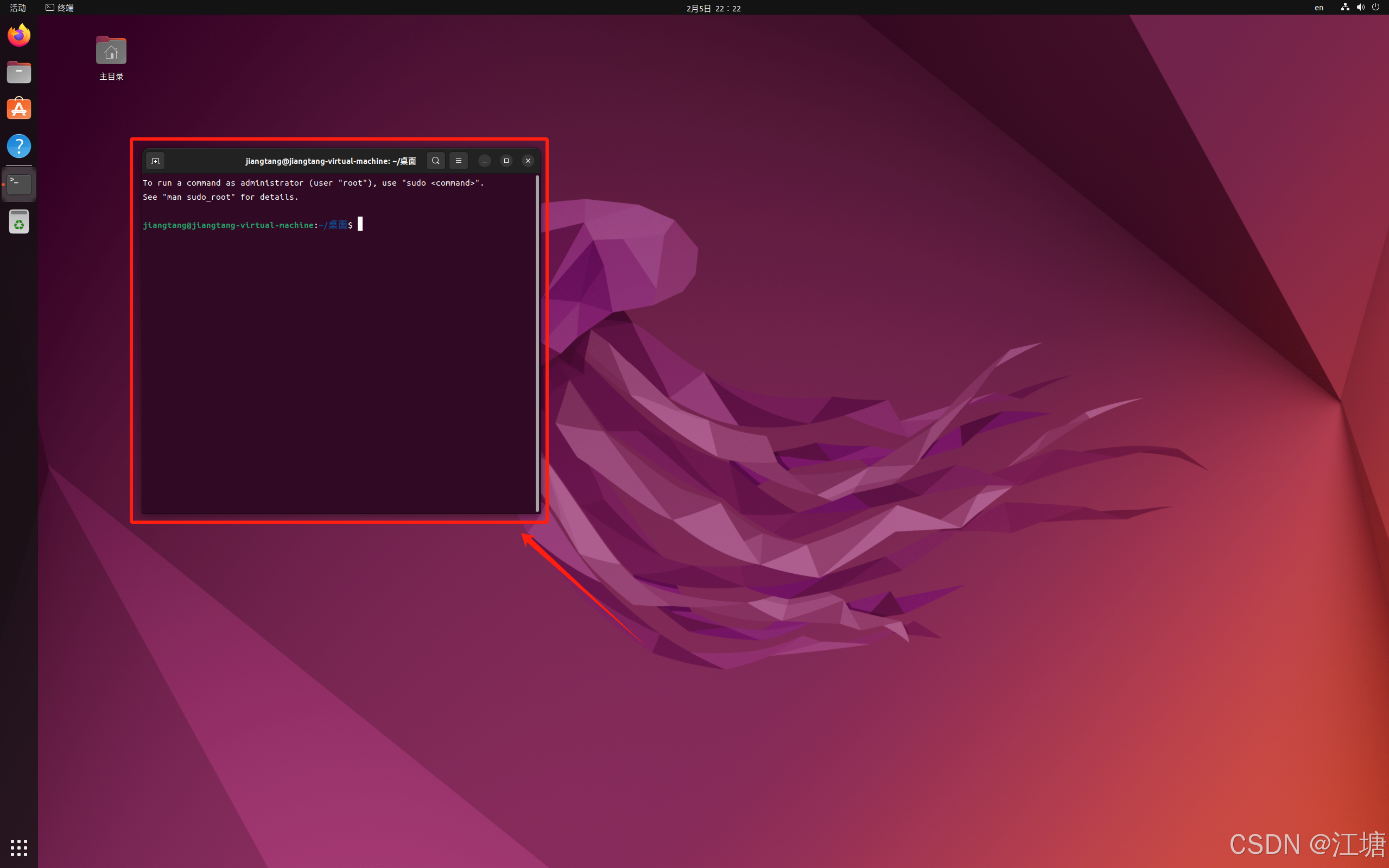
Task: Close the terminal window
Action: point(528,161)
